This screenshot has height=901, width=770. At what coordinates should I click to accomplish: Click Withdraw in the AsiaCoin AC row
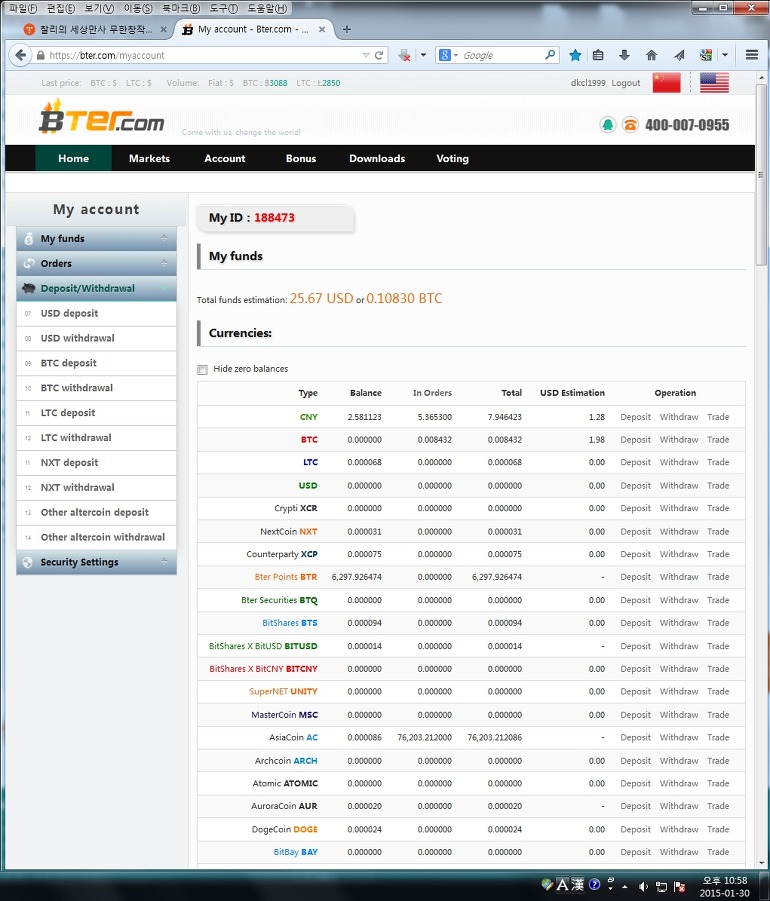[x=679, y=738]
